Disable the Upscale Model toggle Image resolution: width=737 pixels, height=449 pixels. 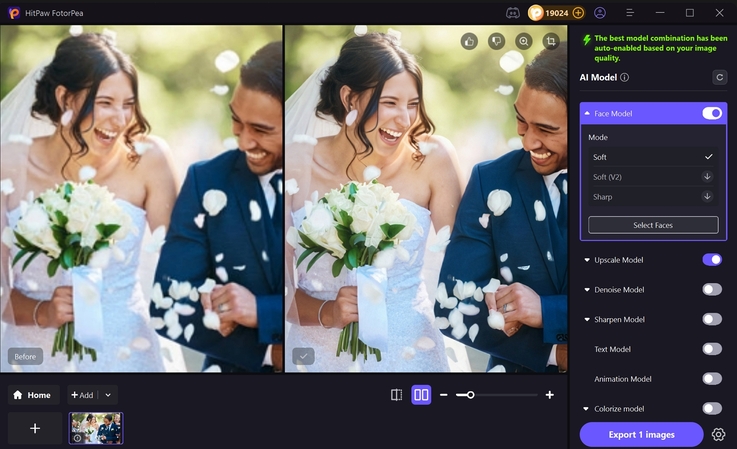coord(712,260)
